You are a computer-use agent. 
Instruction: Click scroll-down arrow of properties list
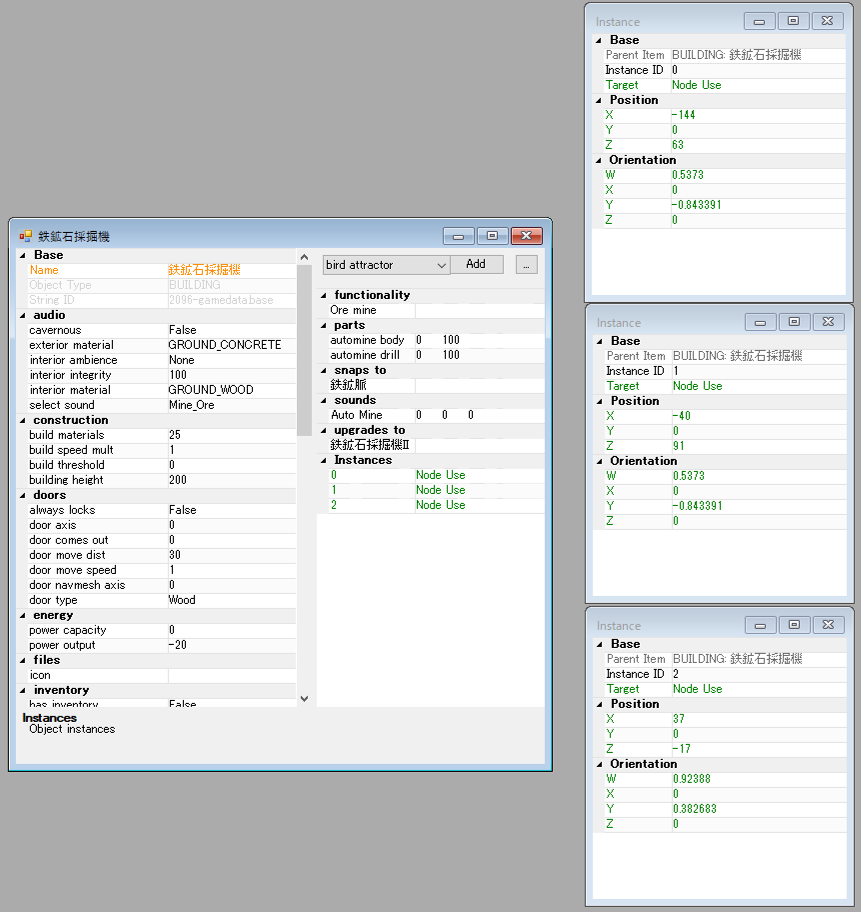[x=304, y=699]
